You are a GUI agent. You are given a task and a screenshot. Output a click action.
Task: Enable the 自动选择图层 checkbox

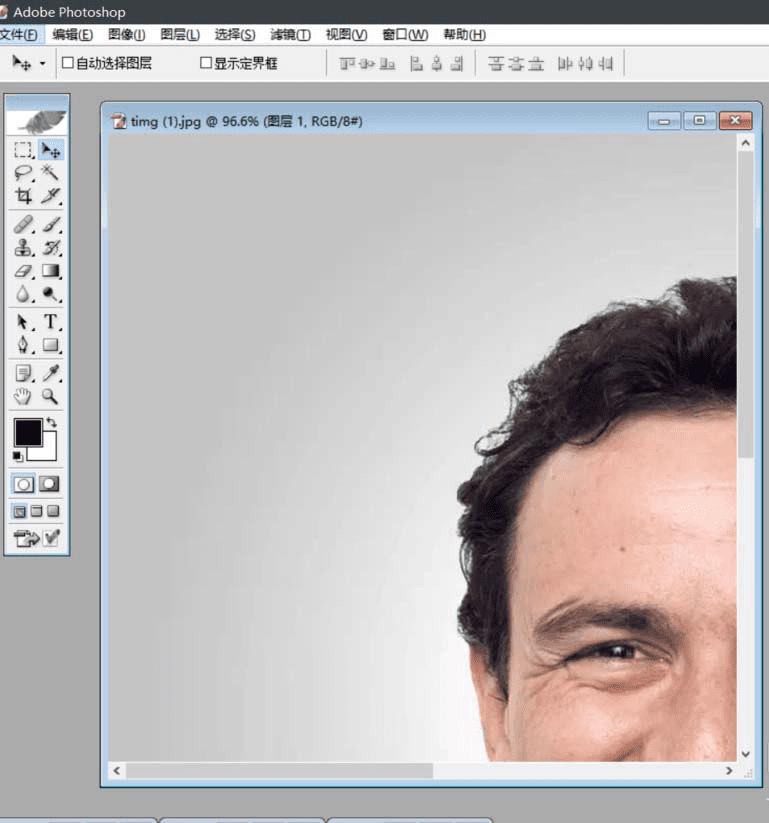(x=68, y=63)
